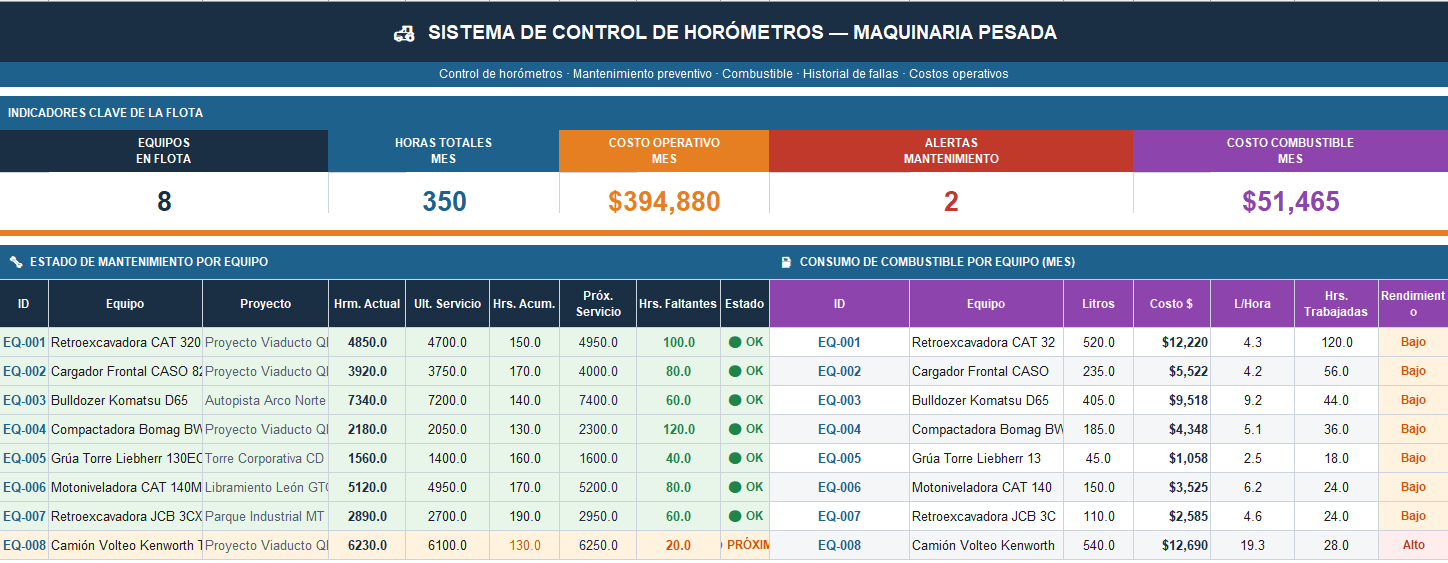Image resolution: width=1448 pixels, height=563 pixels.
Task: Click green OK dot for Motoniveladora CAT 140M
Action: pos(735,487)
